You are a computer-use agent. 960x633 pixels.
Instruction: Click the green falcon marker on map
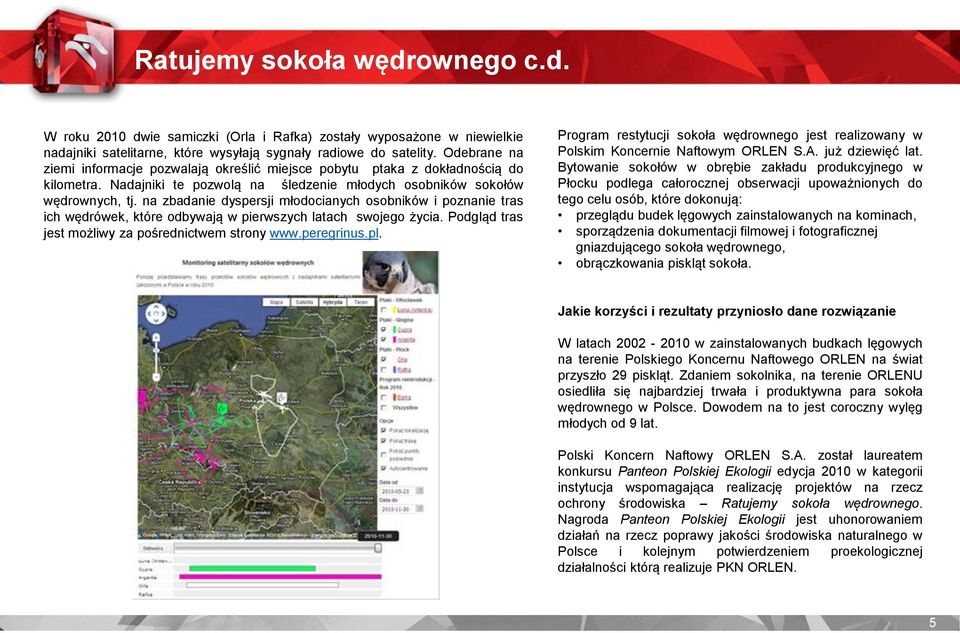coord(222,408)
